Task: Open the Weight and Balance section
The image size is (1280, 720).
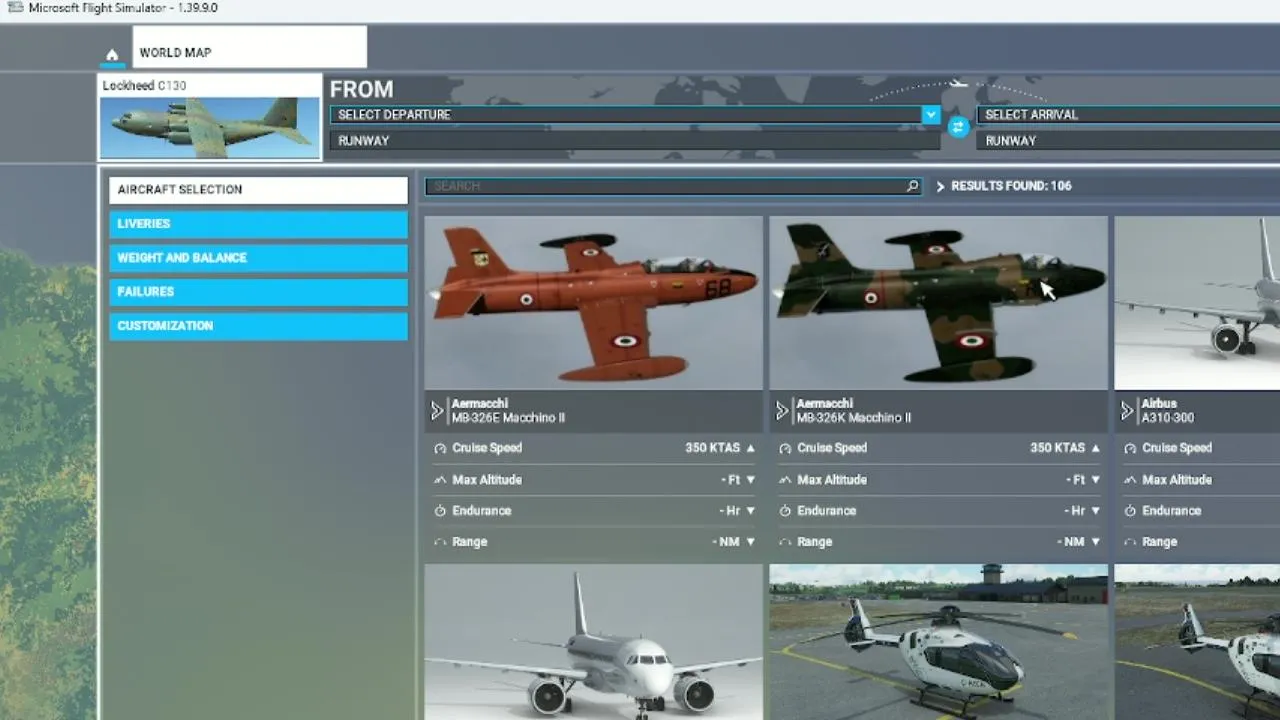Action: 258,258
